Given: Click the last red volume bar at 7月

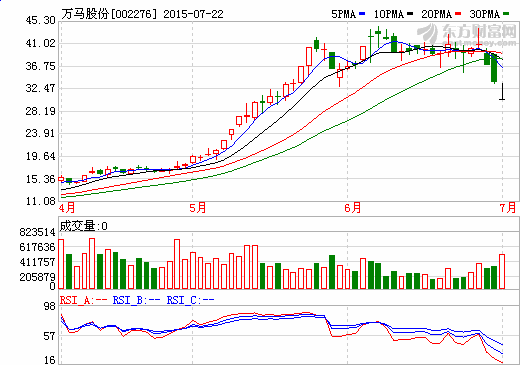Looking at the screenshot, I should [502, 272].
